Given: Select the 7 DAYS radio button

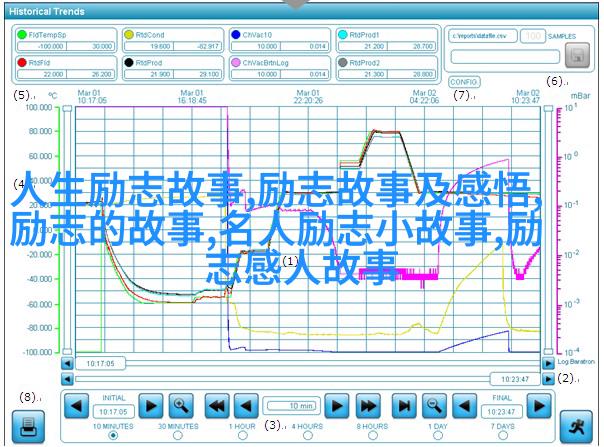Looking at the screenshot, I should (503, 436).
